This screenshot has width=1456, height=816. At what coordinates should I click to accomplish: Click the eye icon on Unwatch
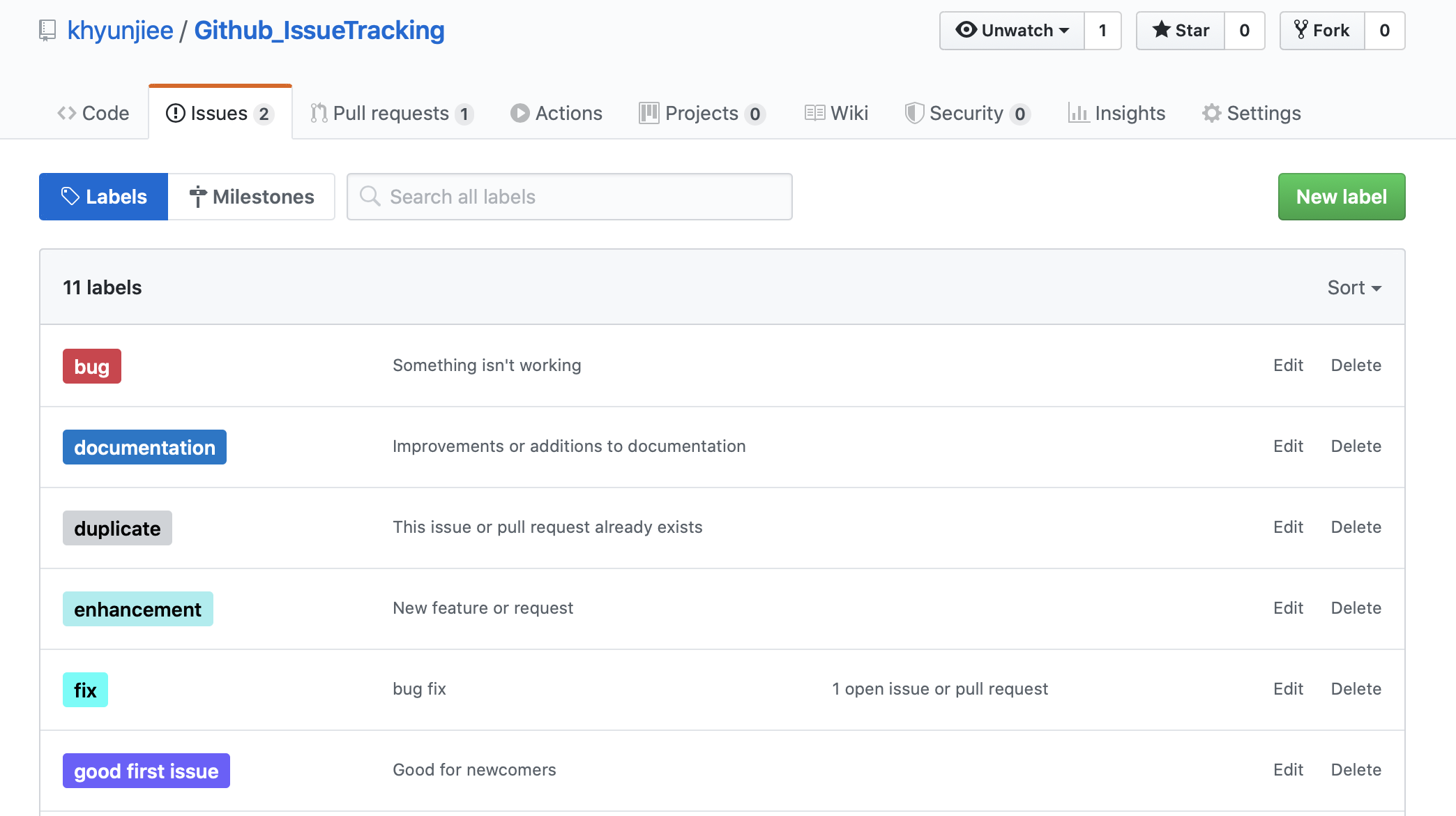click(x=966, y=30)
